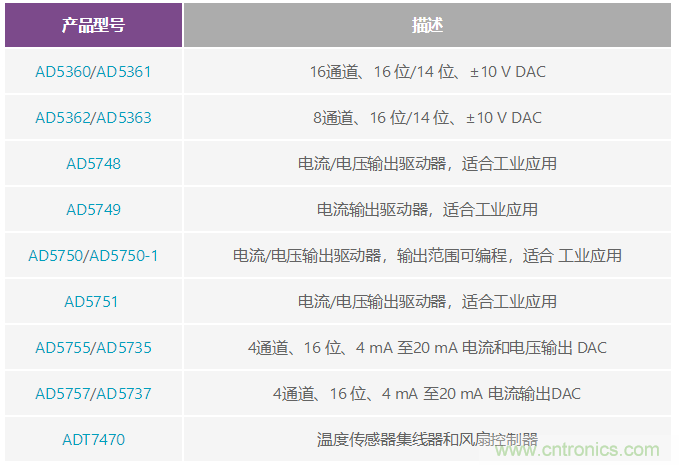Select the AD5748 product link
This screenshot has width=679, height=465.
[x=93, y=164]
